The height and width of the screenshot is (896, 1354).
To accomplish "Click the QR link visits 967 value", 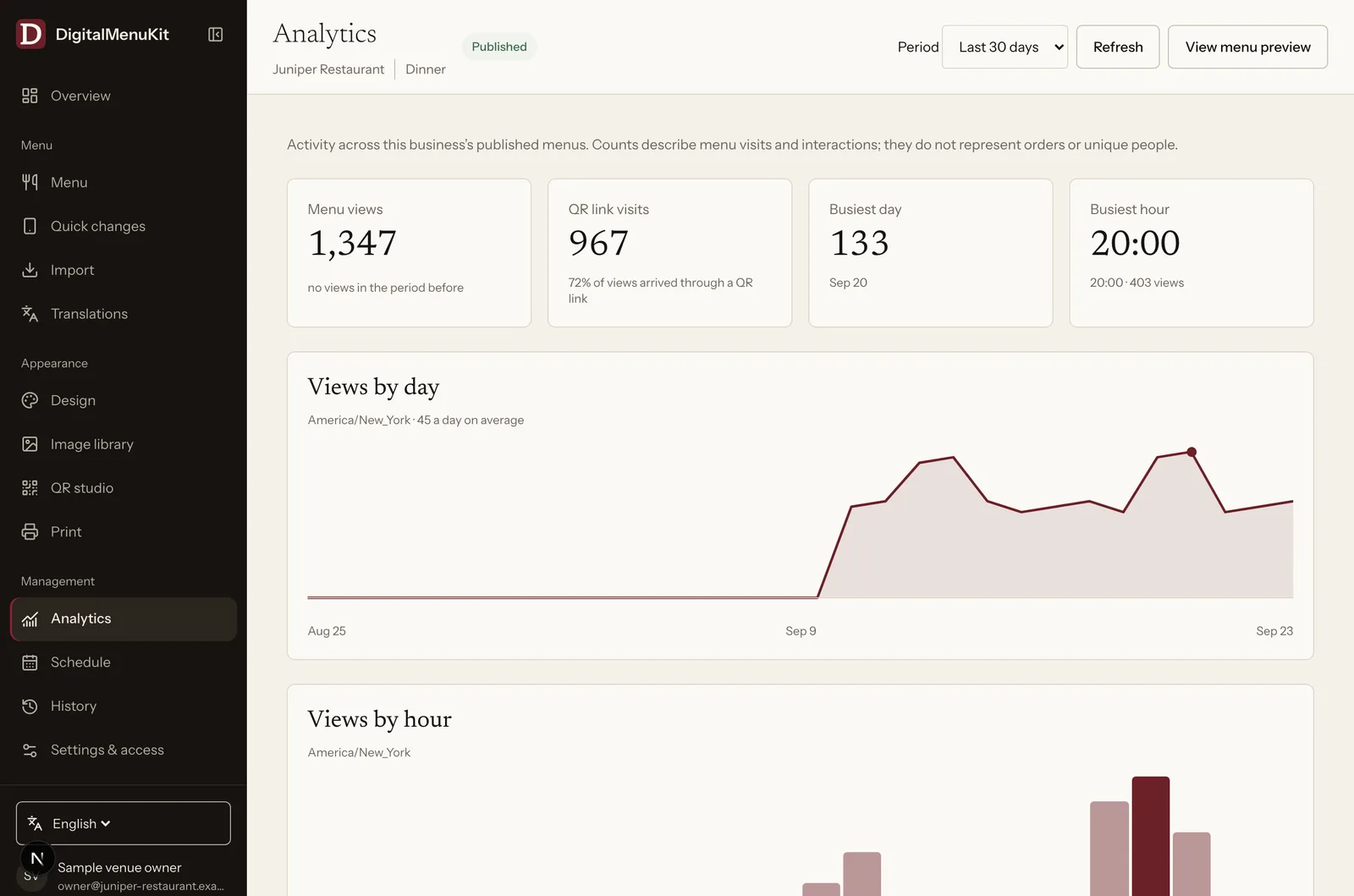I will 599,244.
